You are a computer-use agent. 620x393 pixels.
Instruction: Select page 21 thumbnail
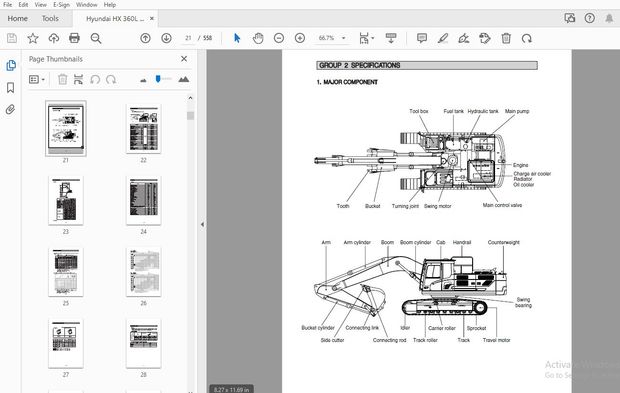point(66,128)
